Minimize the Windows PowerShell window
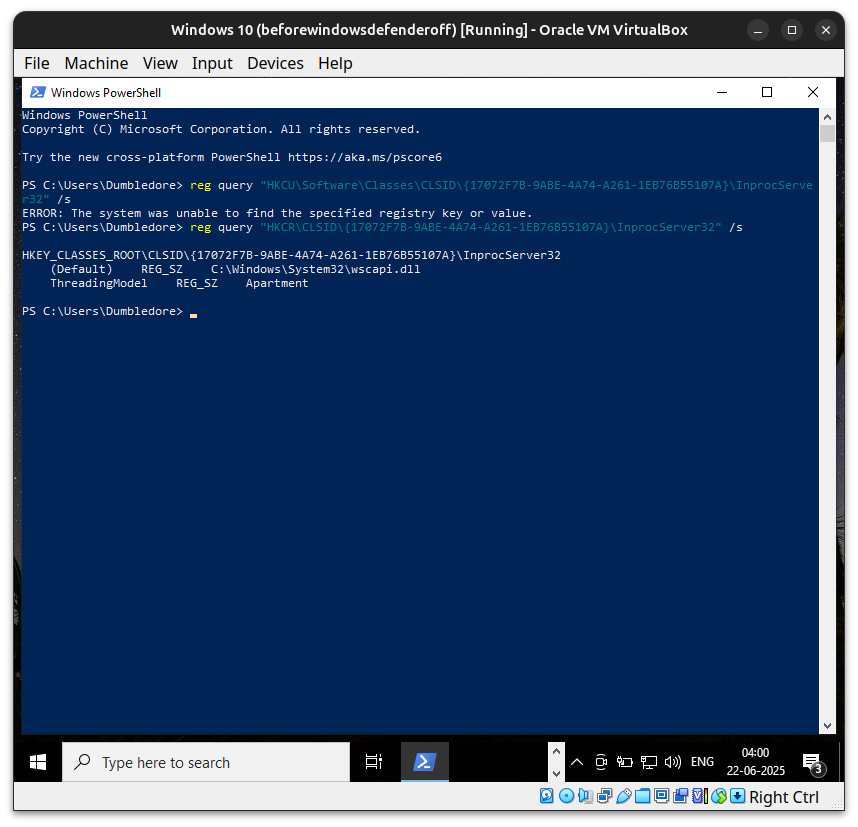858x827 pixels. click(722, 92)
